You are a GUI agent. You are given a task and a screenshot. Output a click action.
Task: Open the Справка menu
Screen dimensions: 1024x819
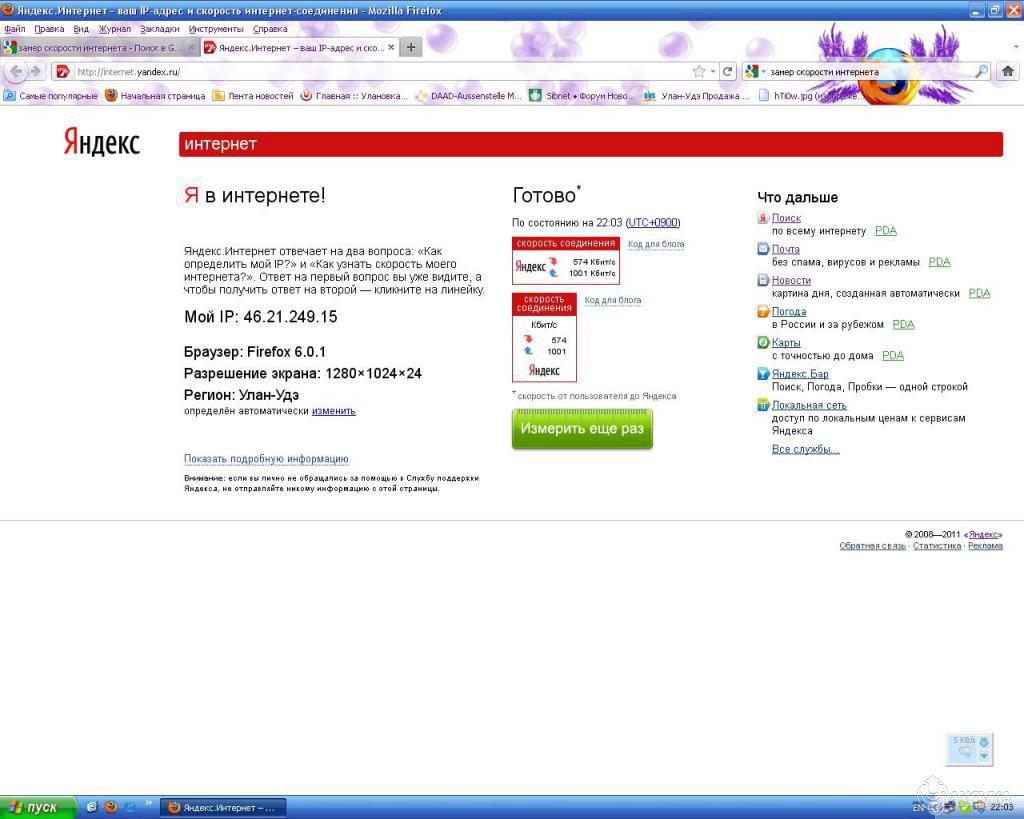pos(270,29)
